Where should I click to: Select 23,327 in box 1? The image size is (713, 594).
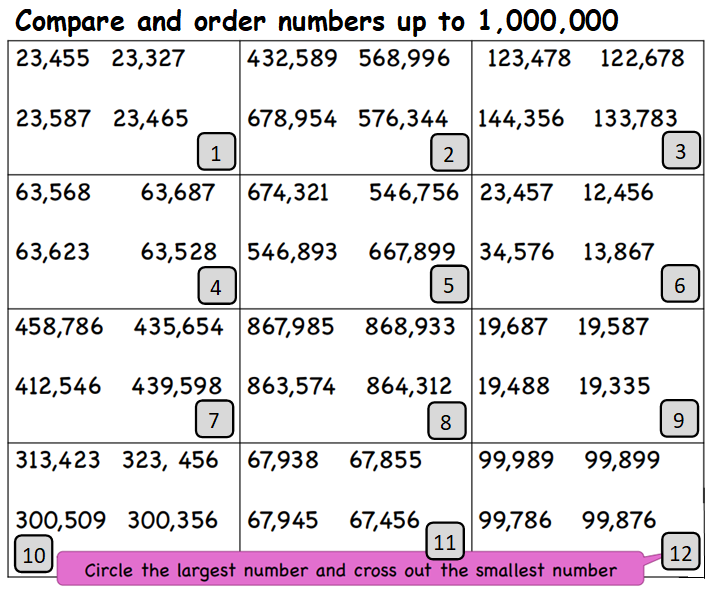point(148,59)
